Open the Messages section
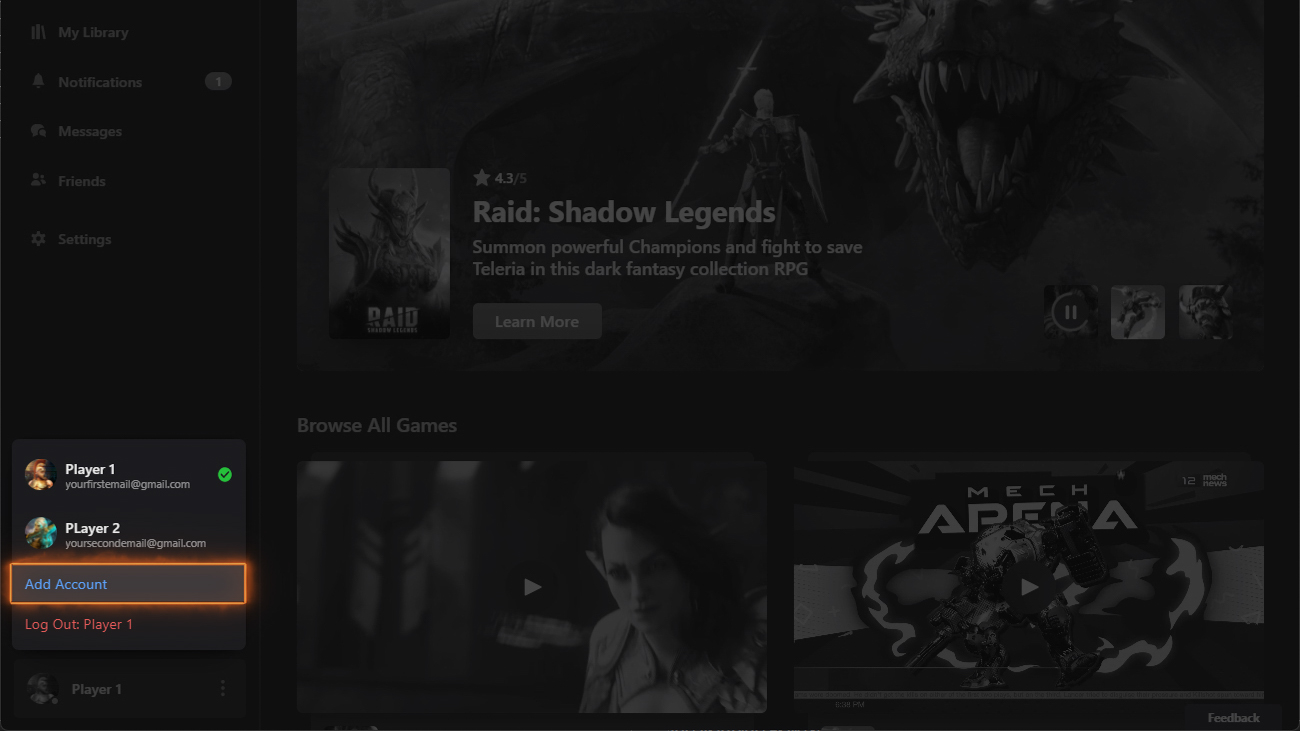Image resolution: width=1300 pixels, height=731 pixels. 77,131
